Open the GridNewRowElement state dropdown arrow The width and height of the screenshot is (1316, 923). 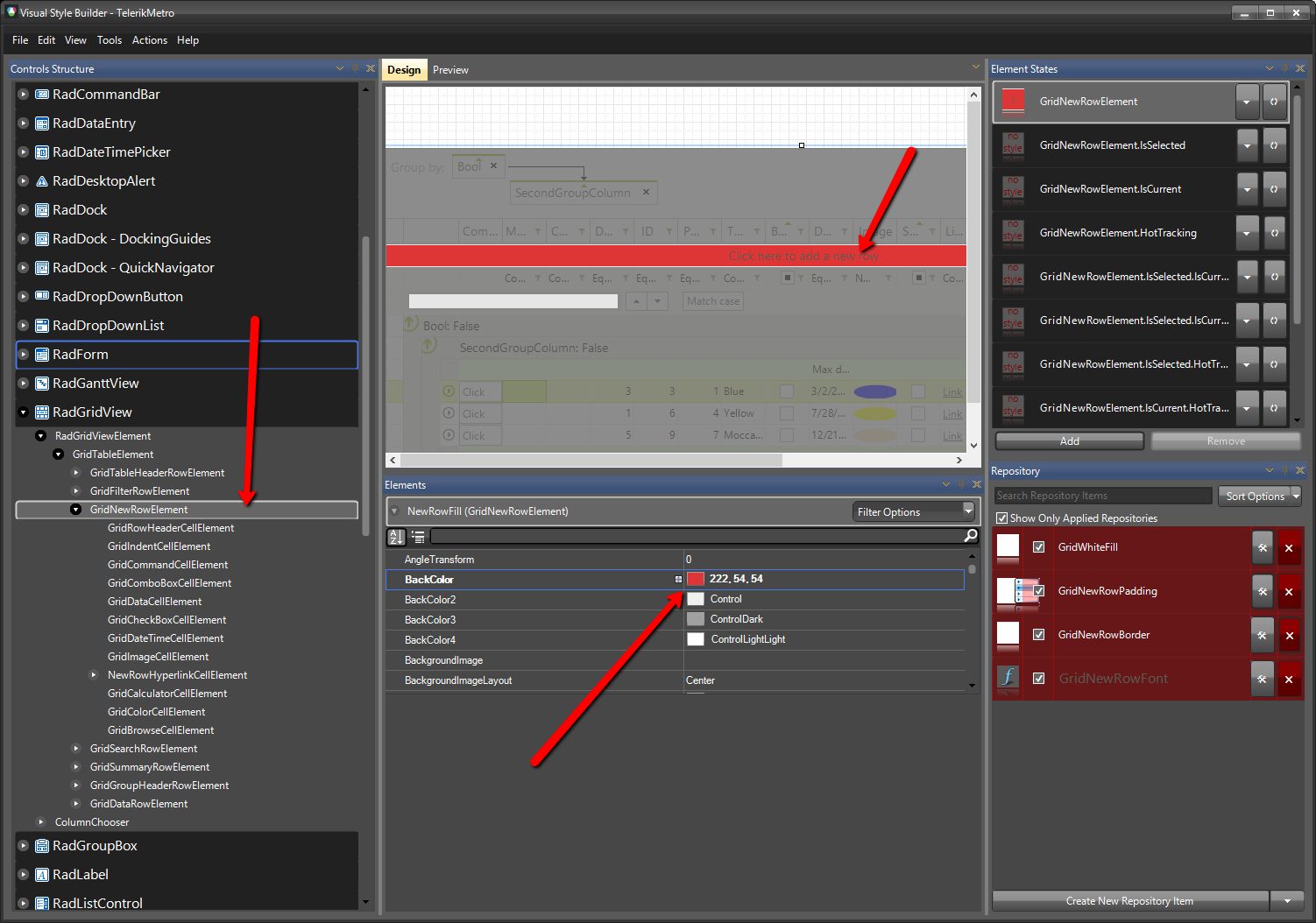pos(1247,102)
